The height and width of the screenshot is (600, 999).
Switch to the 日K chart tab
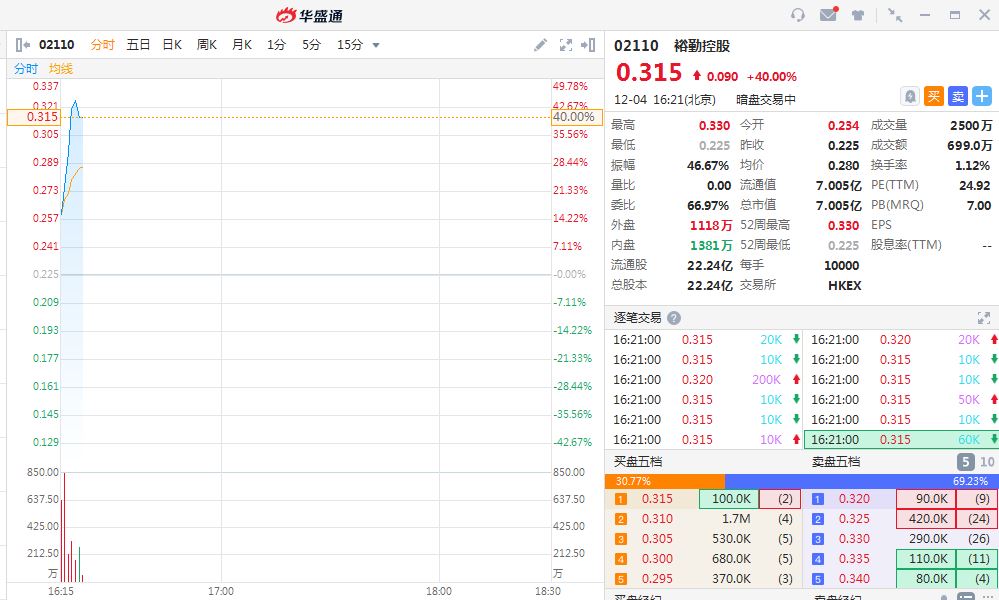172,45
